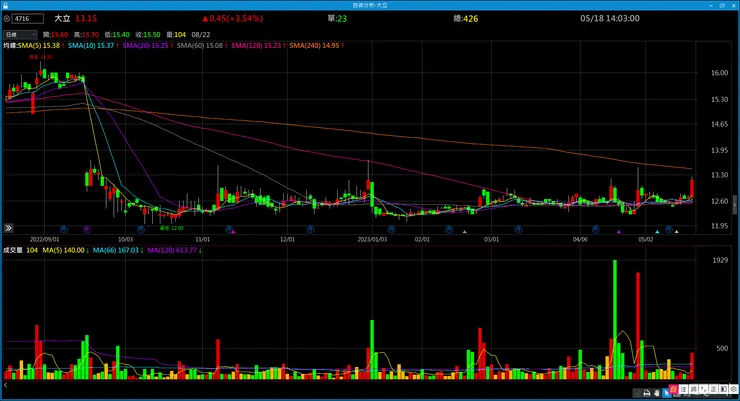Screen dimensions: 740x401
Task: Click the pink IME icon in the input bar
Action: tap(673, 389)
